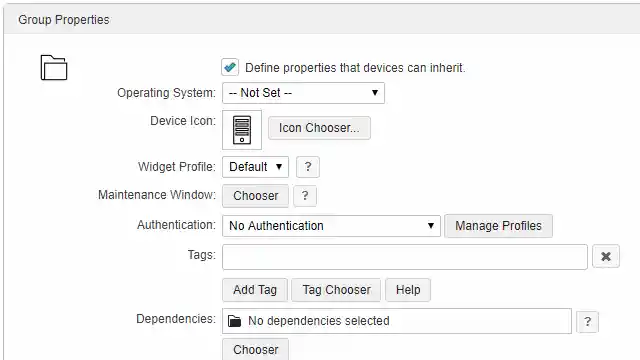The image size is (640, 360).
Task: Click the Group Properties header title
Action: point(64,20)
